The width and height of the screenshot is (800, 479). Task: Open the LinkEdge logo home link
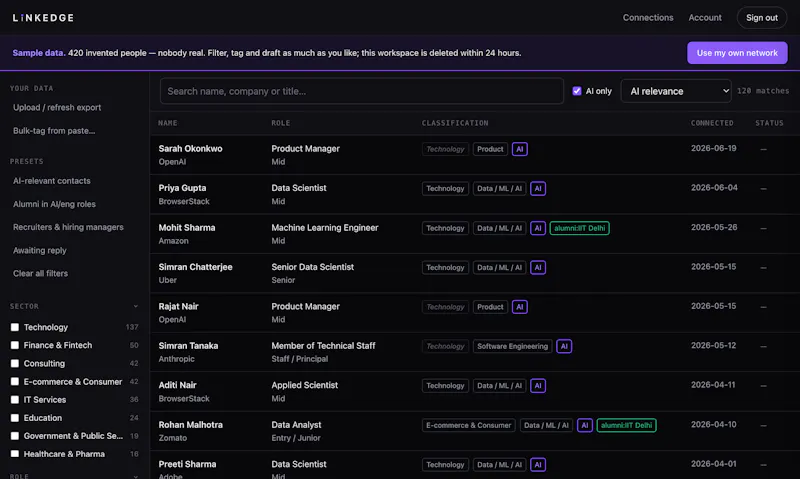point(43,18)
